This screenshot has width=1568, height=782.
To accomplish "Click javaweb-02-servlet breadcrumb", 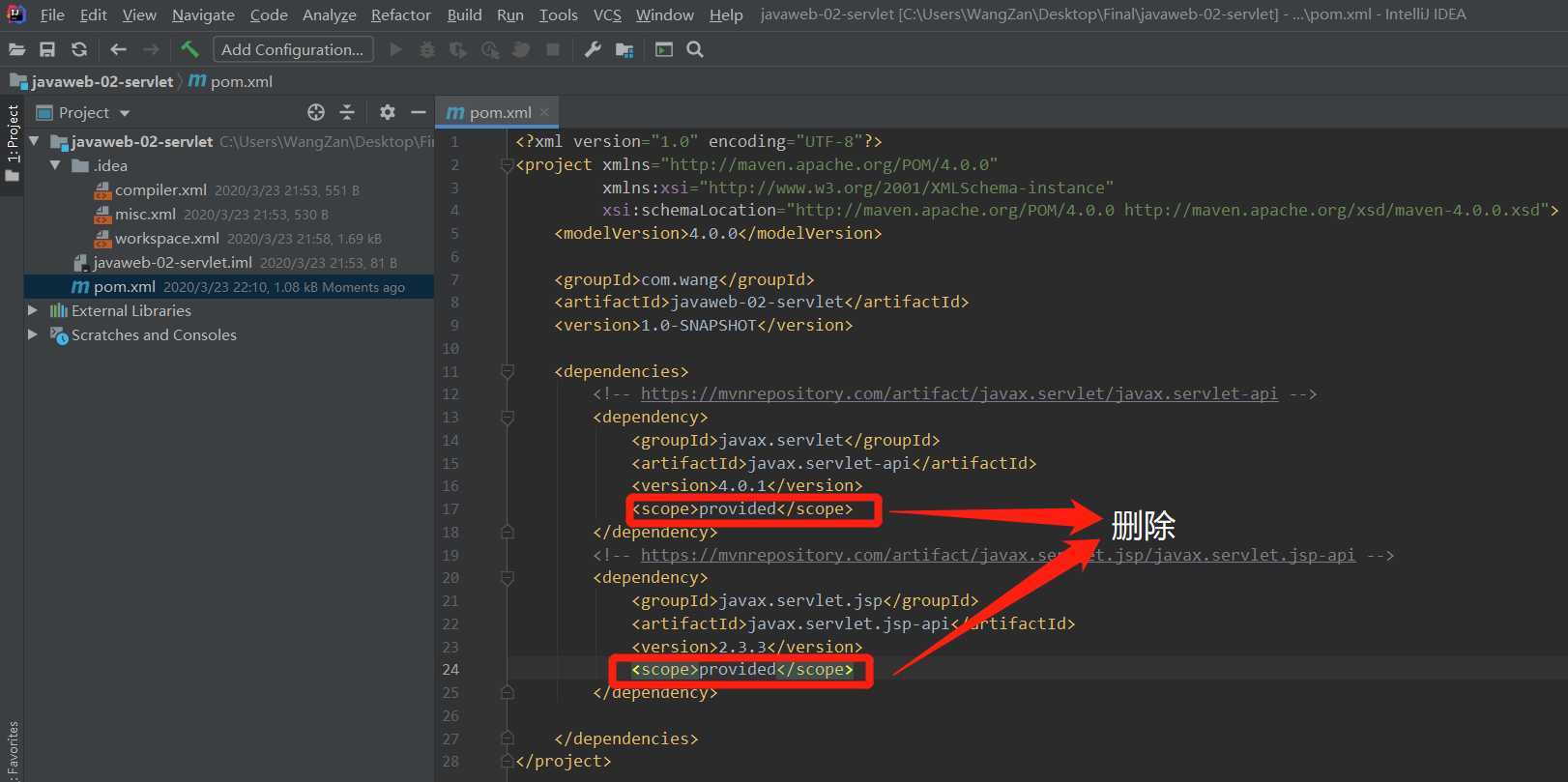I will (92, 81).
